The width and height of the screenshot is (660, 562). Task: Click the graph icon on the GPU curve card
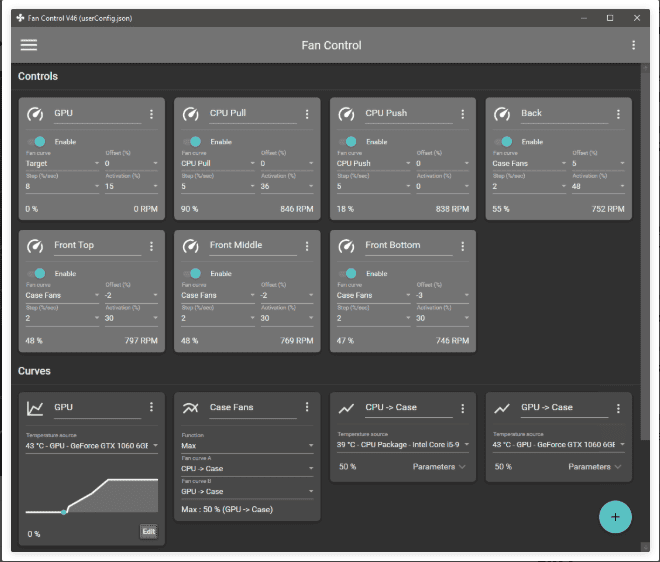click(35, 408)
